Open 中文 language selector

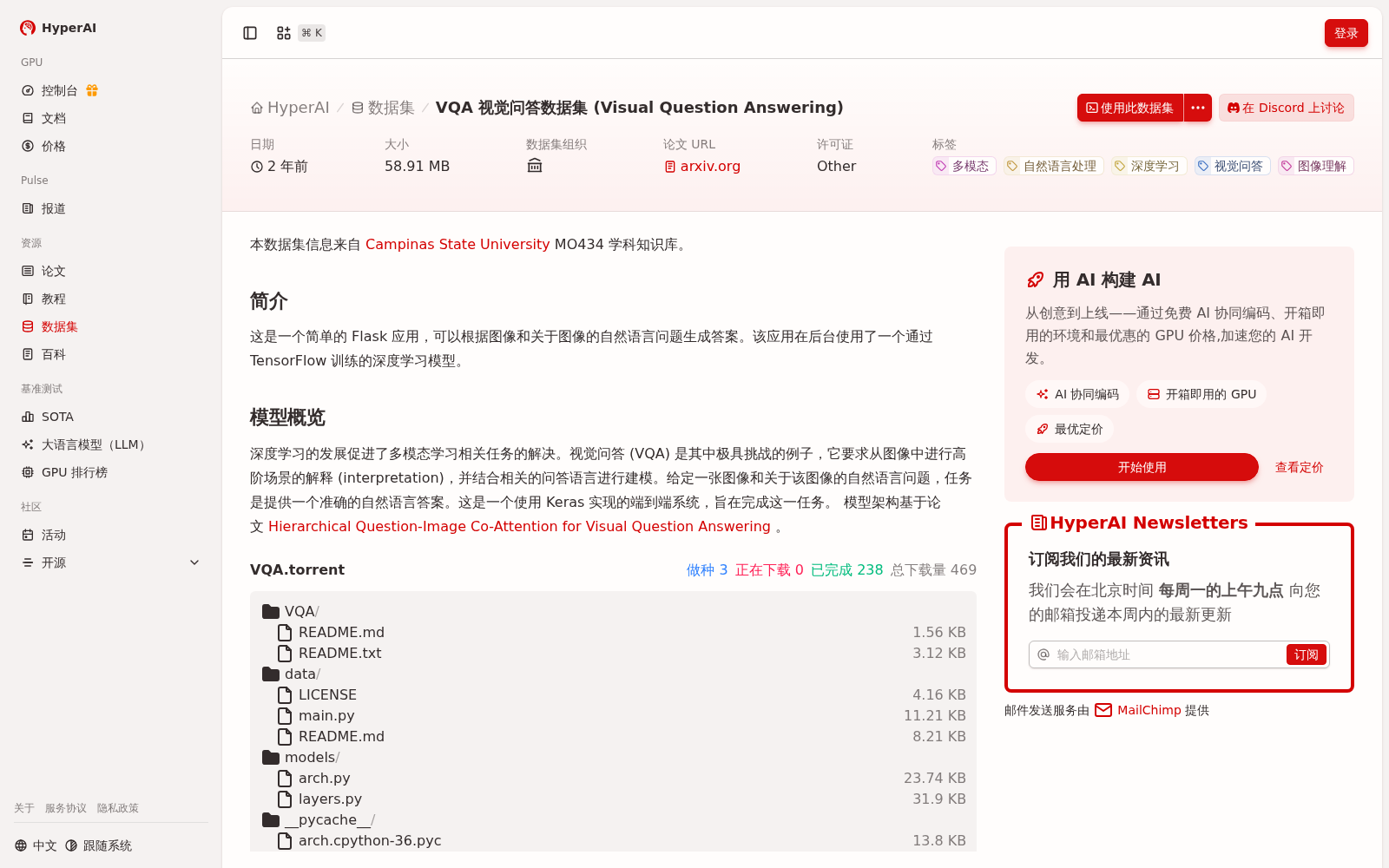tap(36, 845)
